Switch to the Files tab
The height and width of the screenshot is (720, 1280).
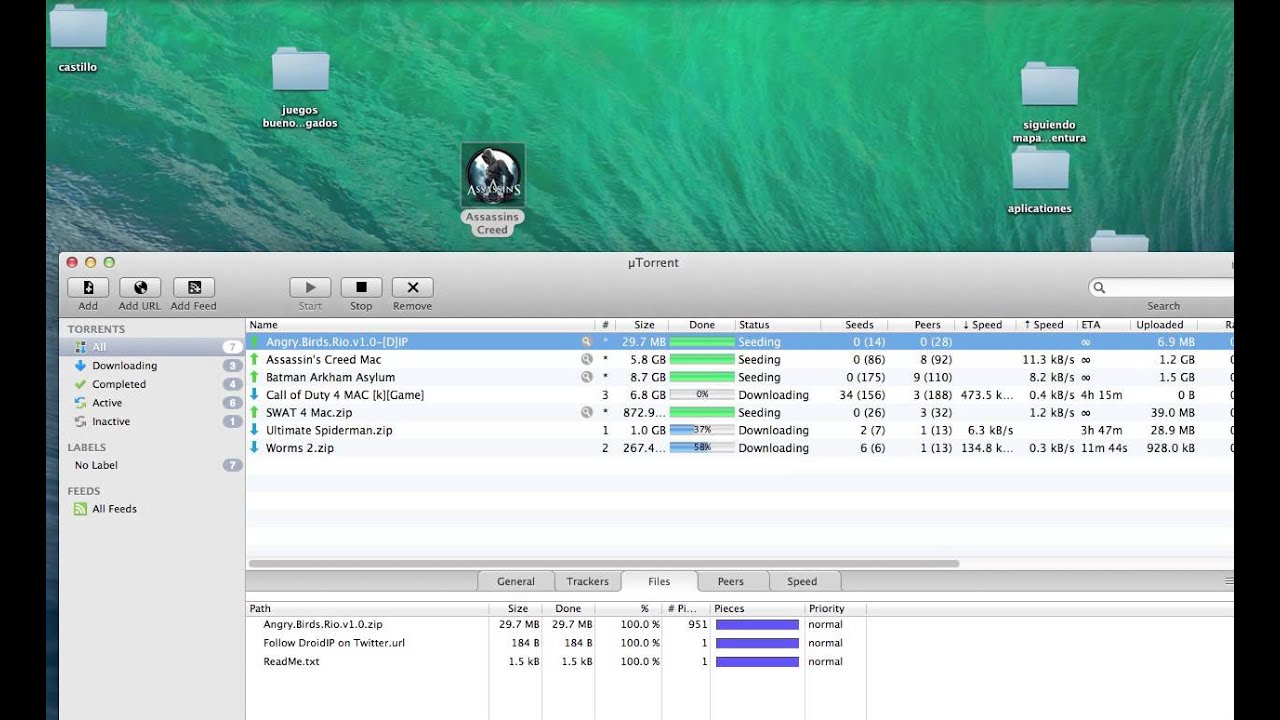coord(659,581)
